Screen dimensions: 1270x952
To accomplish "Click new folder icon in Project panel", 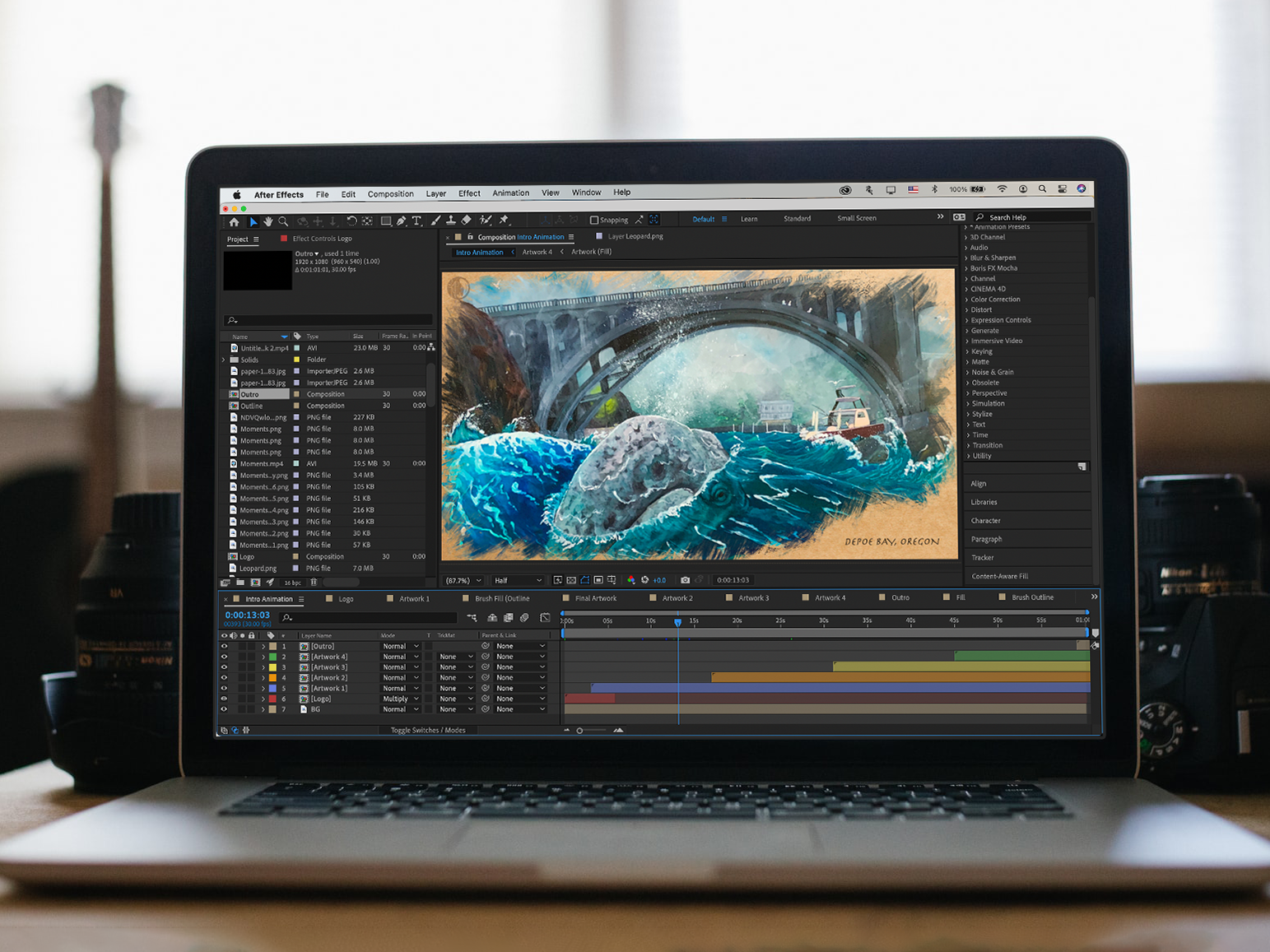I will [240, 583].
